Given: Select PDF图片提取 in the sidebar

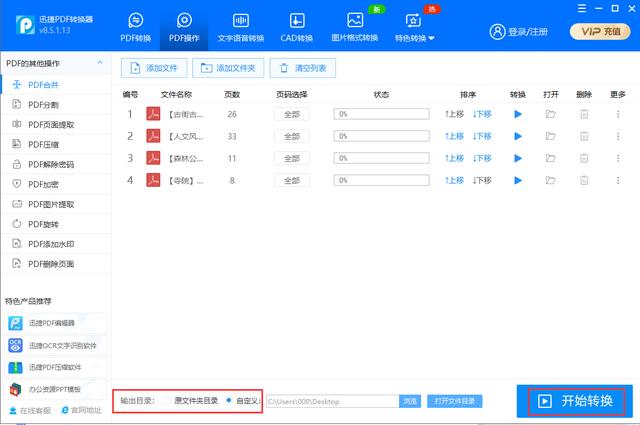Looking at the screenshot, I should (56, 204).
